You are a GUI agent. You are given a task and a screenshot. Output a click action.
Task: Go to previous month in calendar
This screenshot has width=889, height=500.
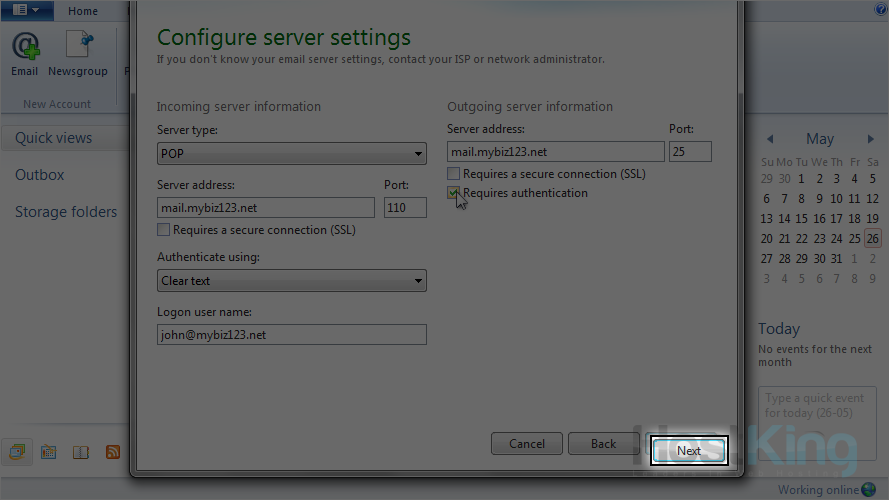tap(770, 139)
